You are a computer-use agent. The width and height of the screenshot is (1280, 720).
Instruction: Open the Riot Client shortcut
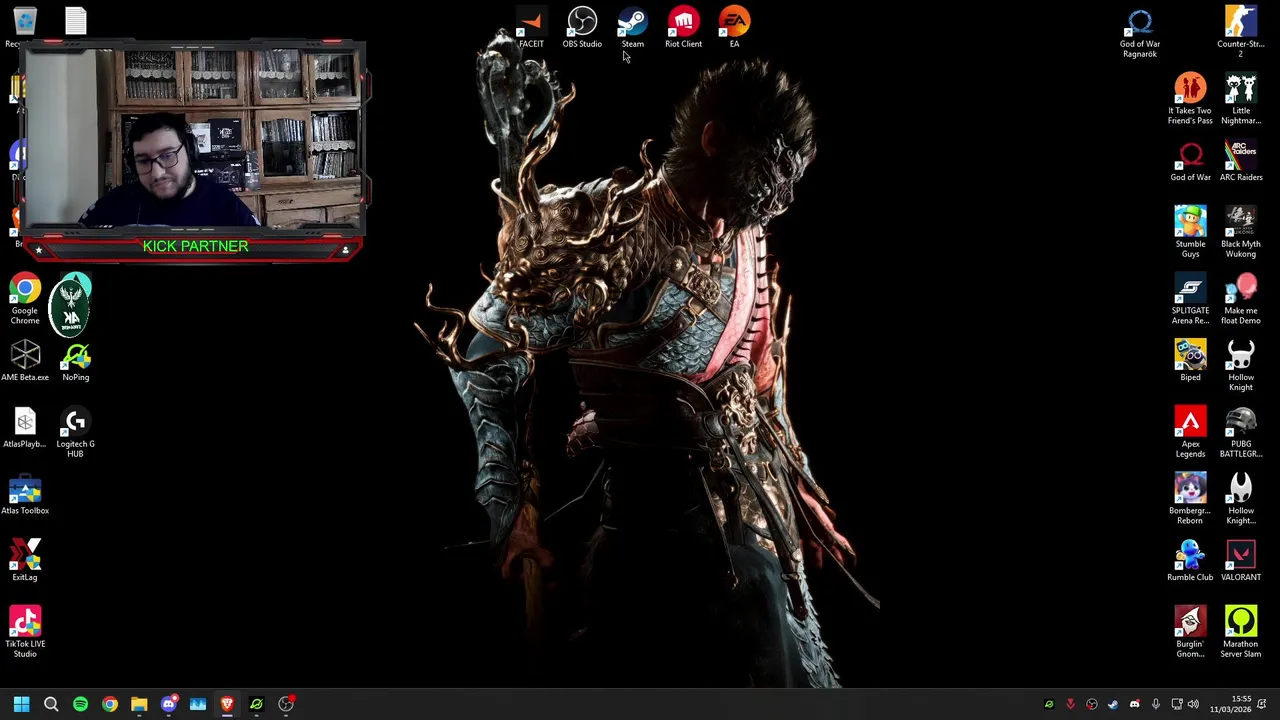click(x=683, y=28)
